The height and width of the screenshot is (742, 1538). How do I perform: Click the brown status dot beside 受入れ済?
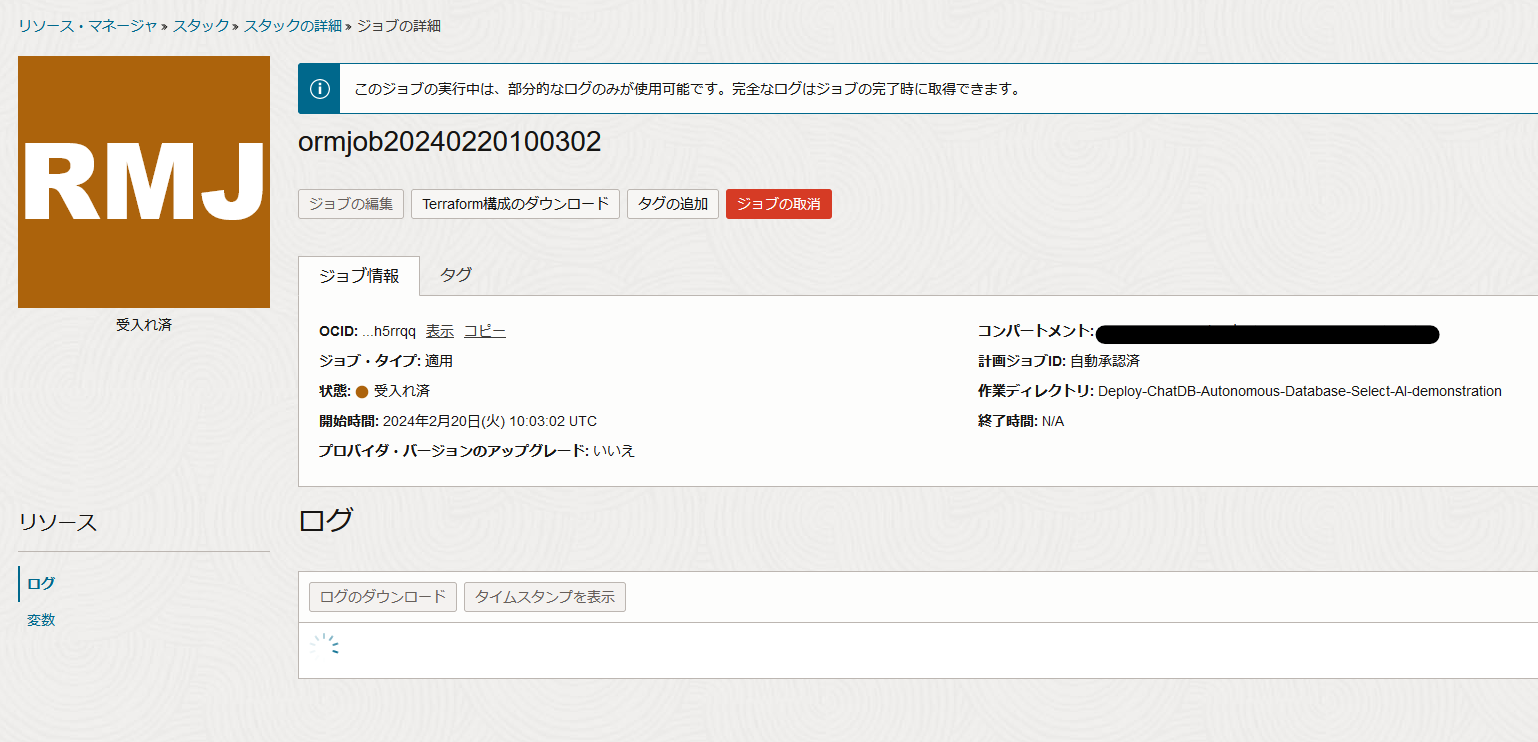point(362,391)
